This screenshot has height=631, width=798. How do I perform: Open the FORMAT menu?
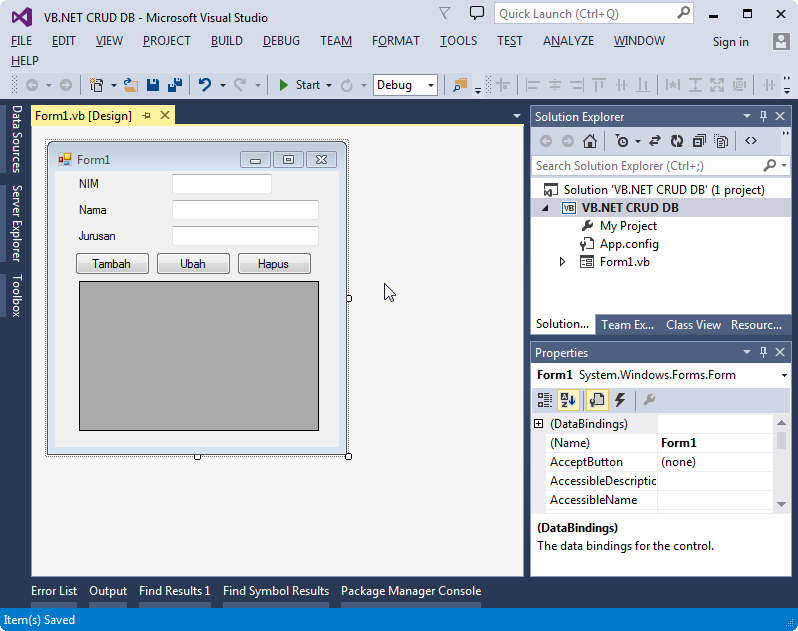coord(395,41)
